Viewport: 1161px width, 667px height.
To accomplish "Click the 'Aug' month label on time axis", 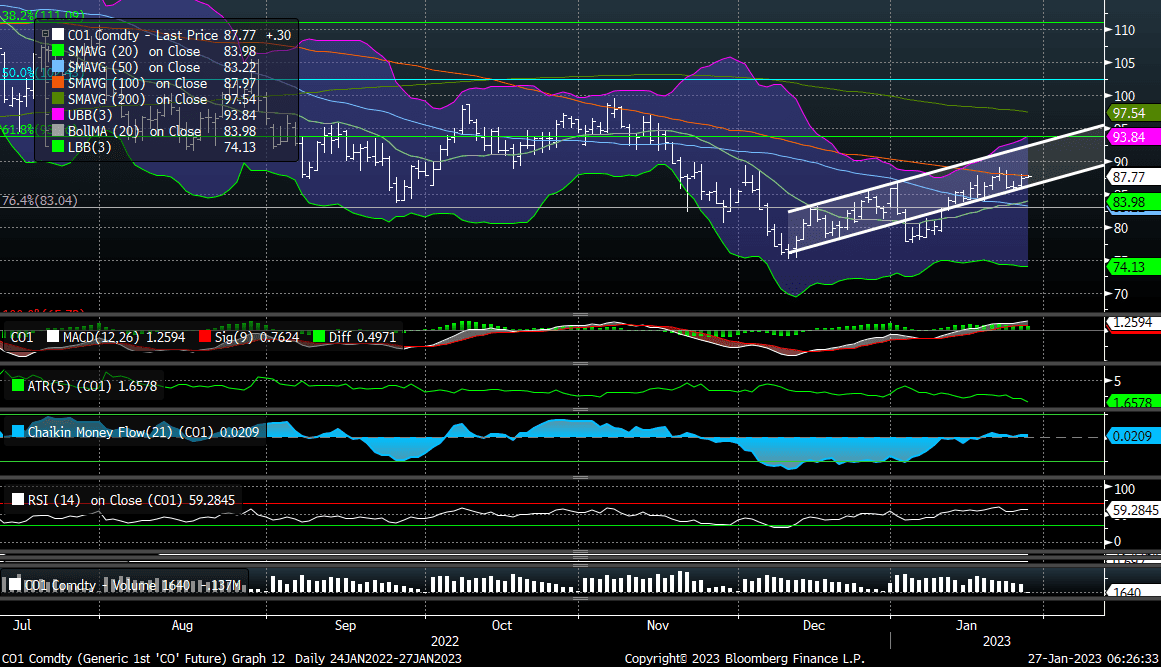I will tap(182, 626).
